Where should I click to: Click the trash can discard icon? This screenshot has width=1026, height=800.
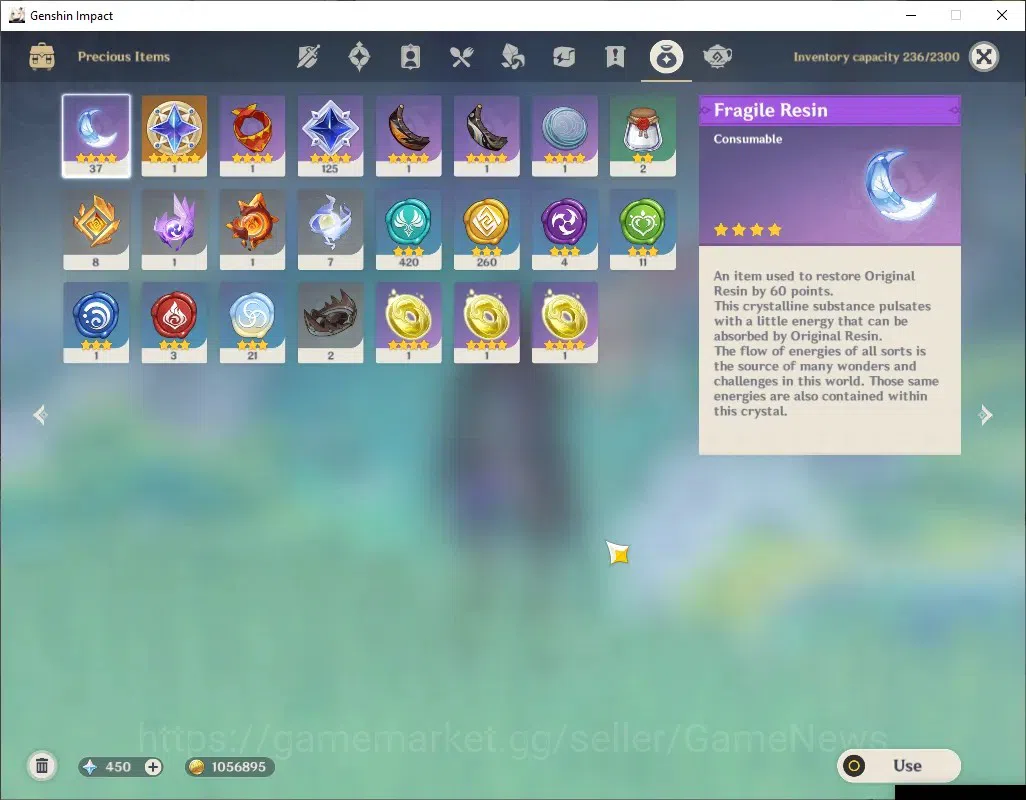[42, 766]
